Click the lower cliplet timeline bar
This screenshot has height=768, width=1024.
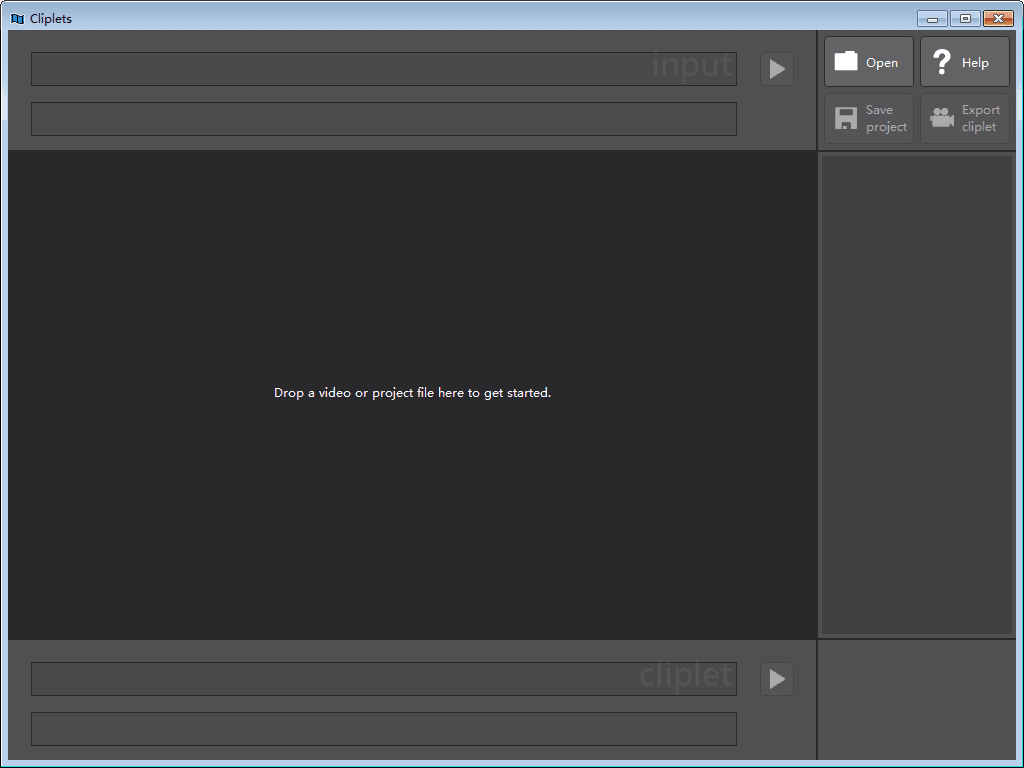click(x=383, y=729)
